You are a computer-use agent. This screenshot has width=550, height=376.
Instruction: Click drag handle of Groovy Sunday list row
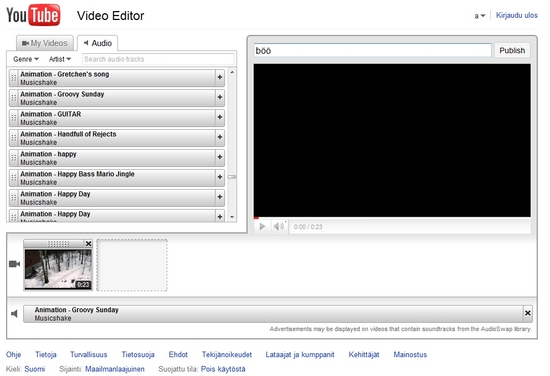coord(14,98)
